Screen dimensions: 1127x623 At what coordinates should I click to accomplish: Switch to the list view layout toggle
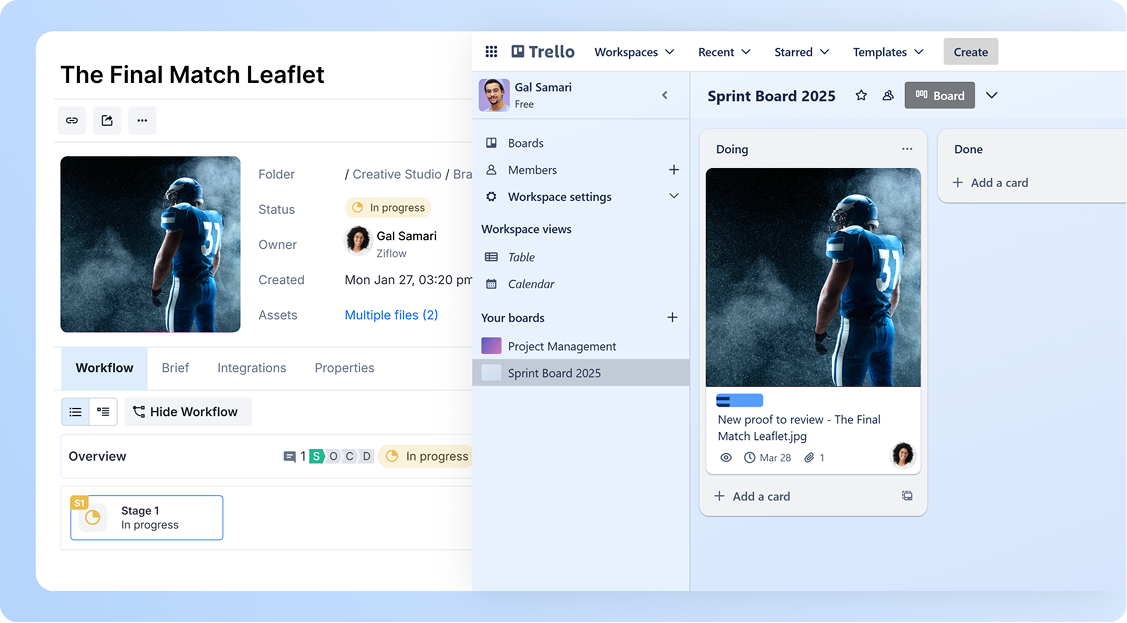pyautogui.click(x=75, y=411)
